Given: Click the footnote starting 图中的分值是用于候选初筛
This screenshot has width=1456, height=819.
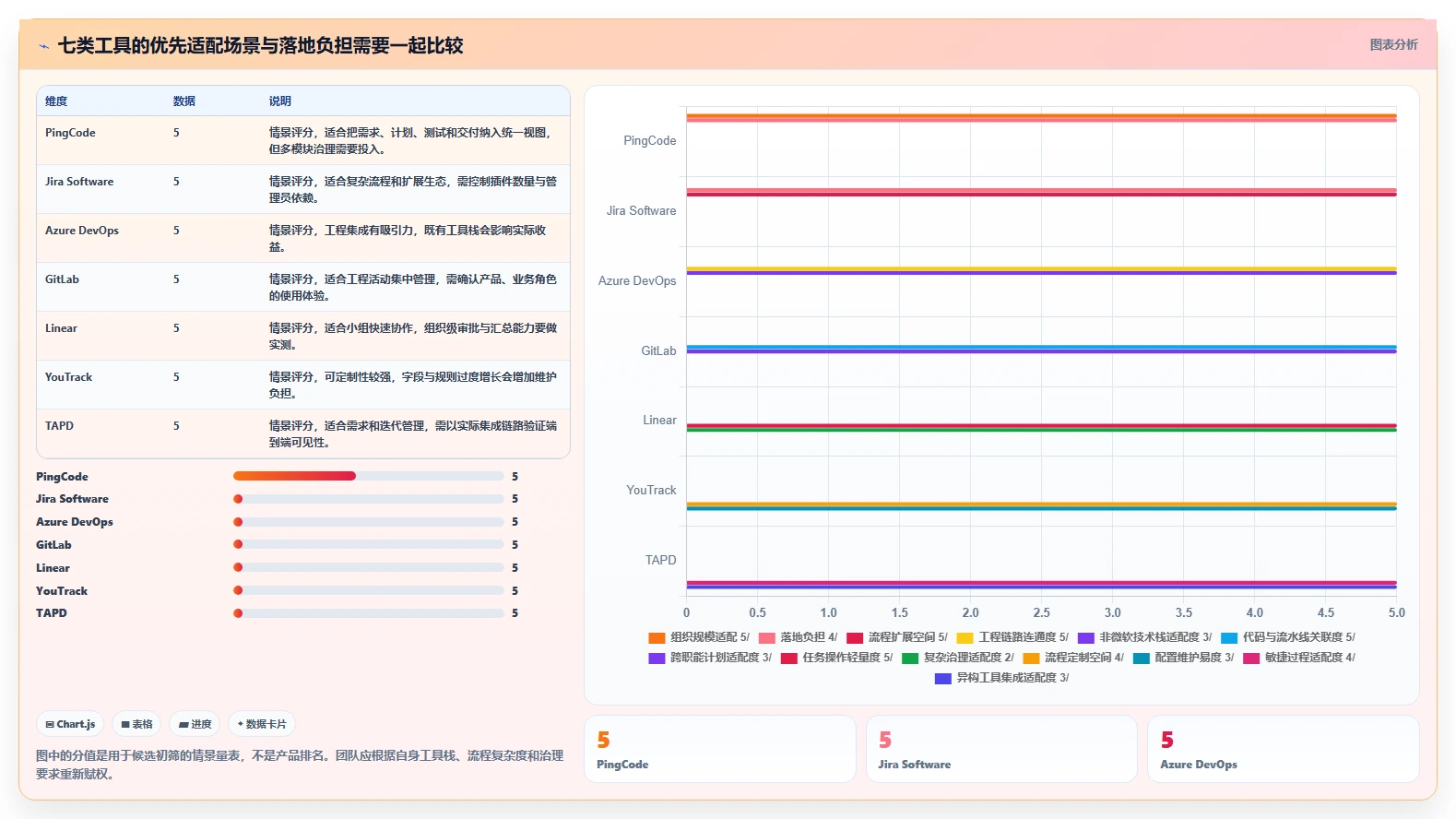Looking at the screenshot, I should coord(300,765).
